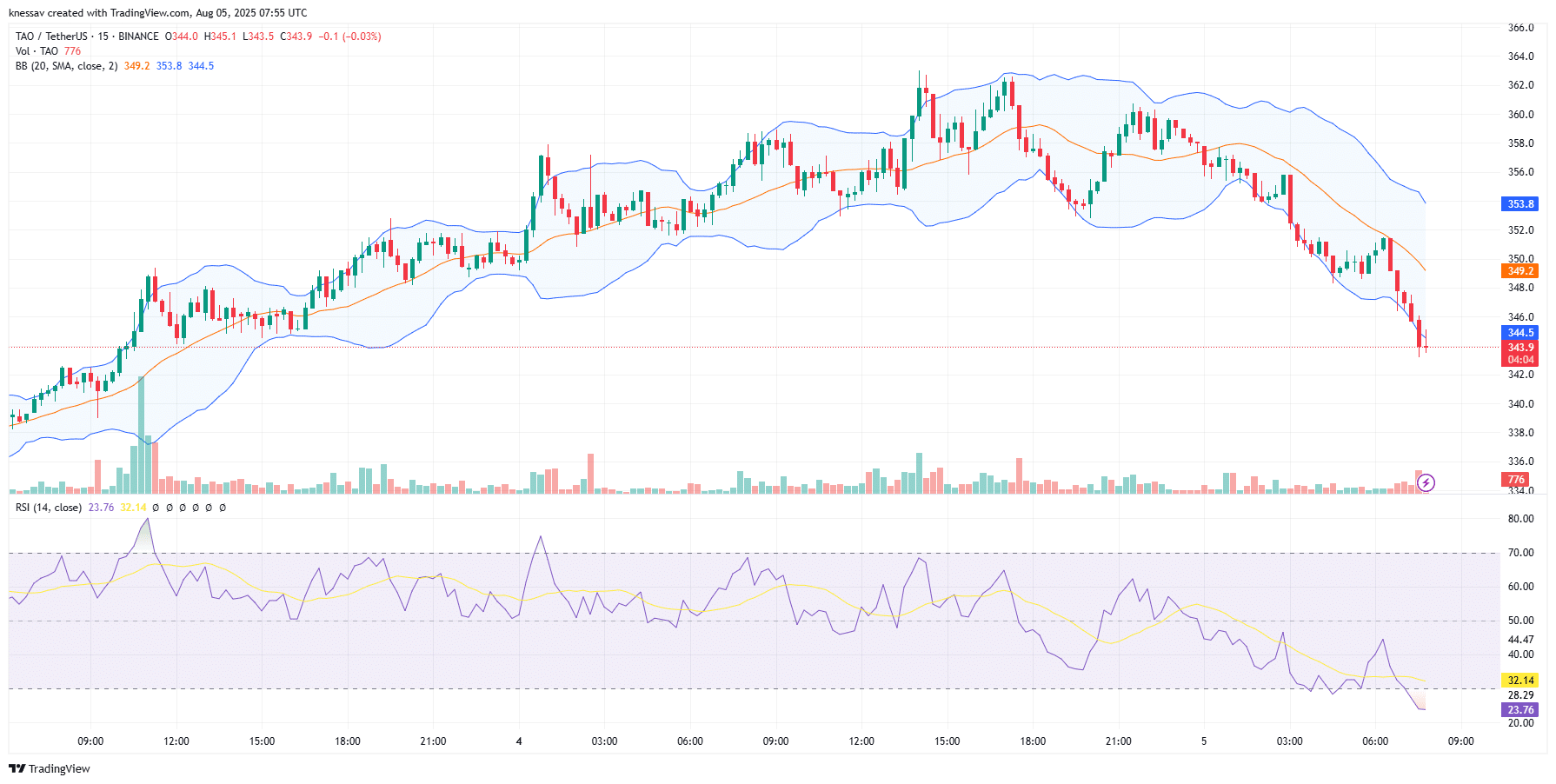Click the yellow 32.14 RSI axis label
This screenshot has width=1556, height=784.
(x=1520, y=681)
